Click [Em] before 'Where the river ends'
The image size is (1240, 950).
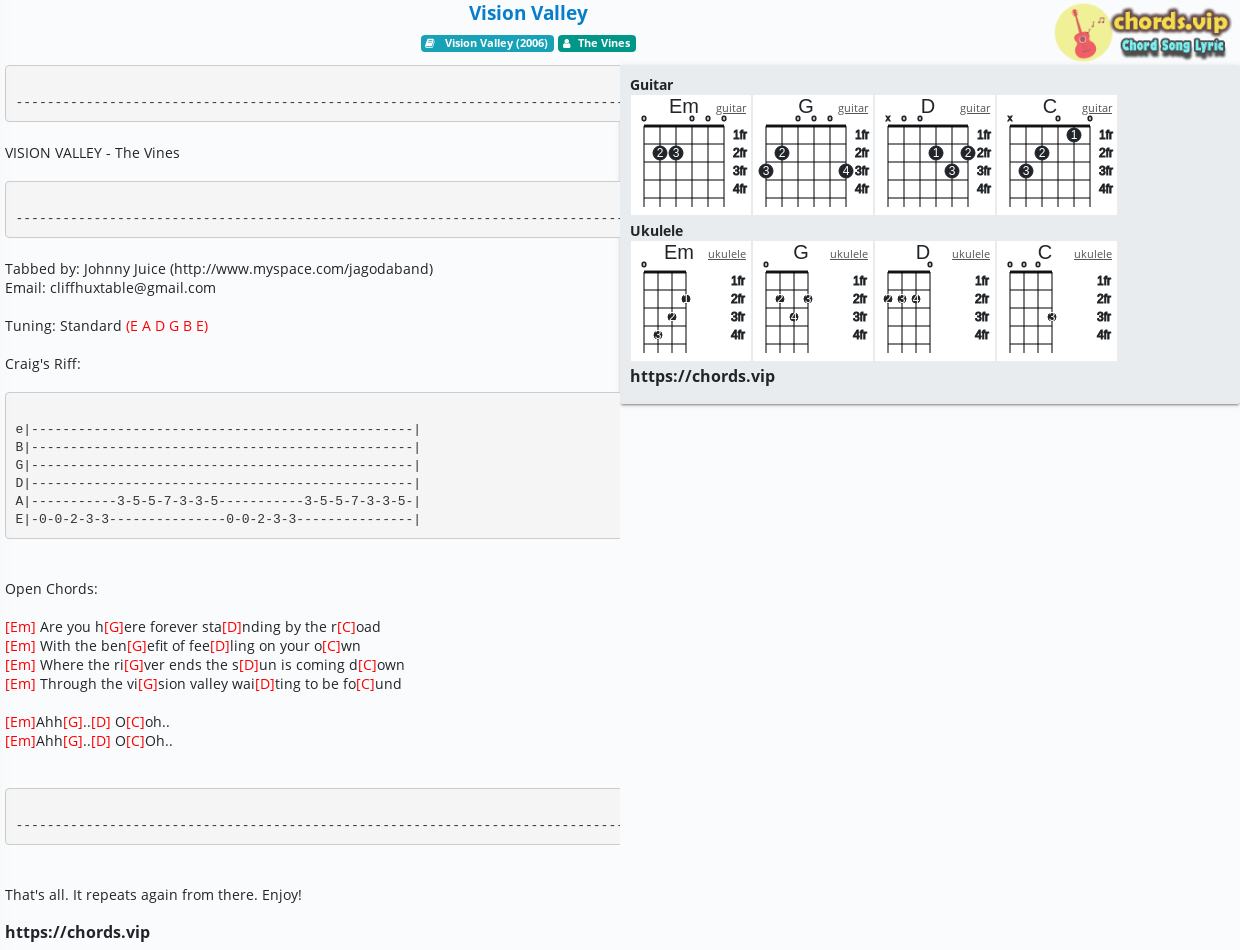[20, 665]
